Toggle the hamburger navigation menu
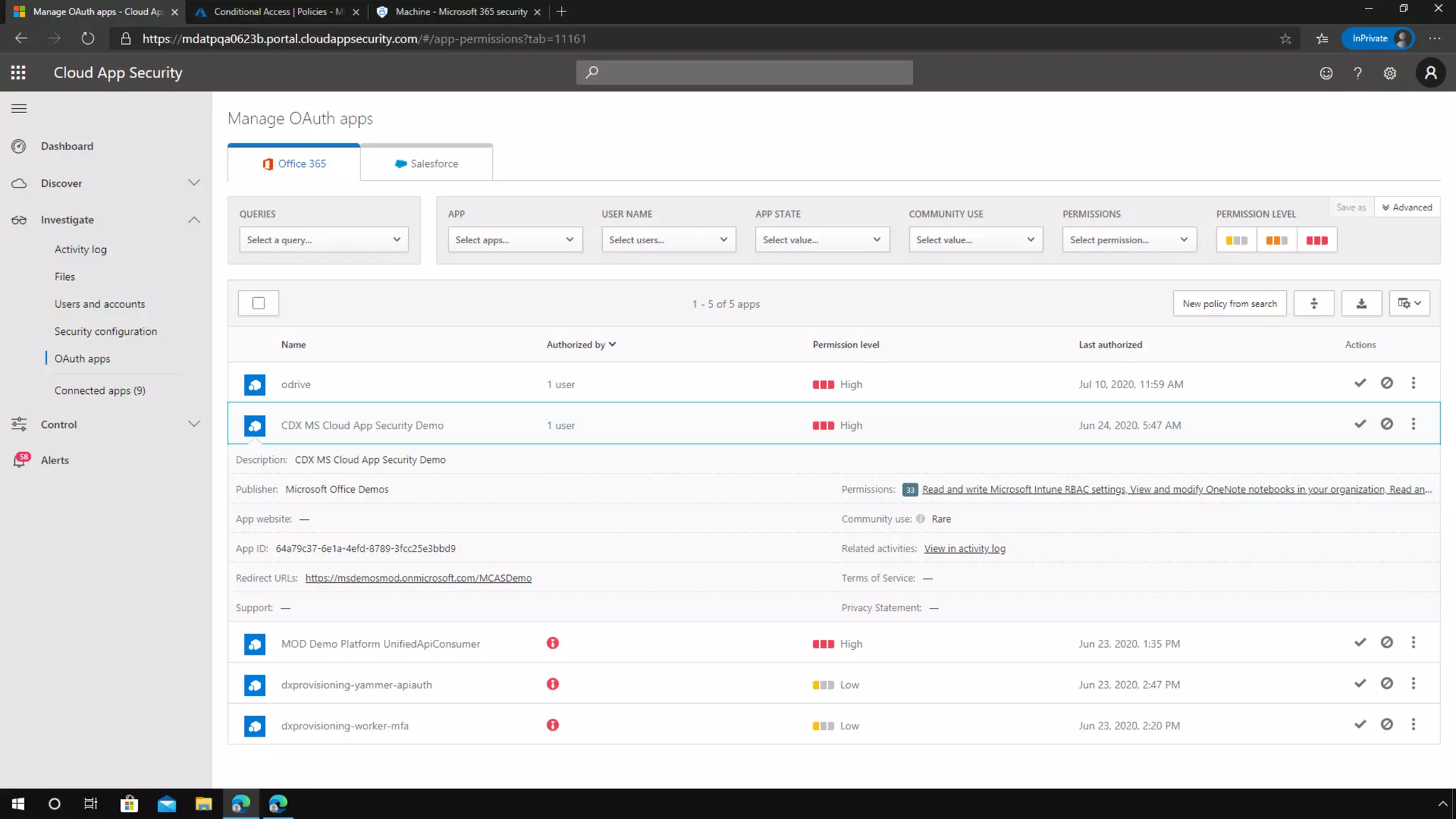This screenshot has width=1456, height=819. point(19,109)
